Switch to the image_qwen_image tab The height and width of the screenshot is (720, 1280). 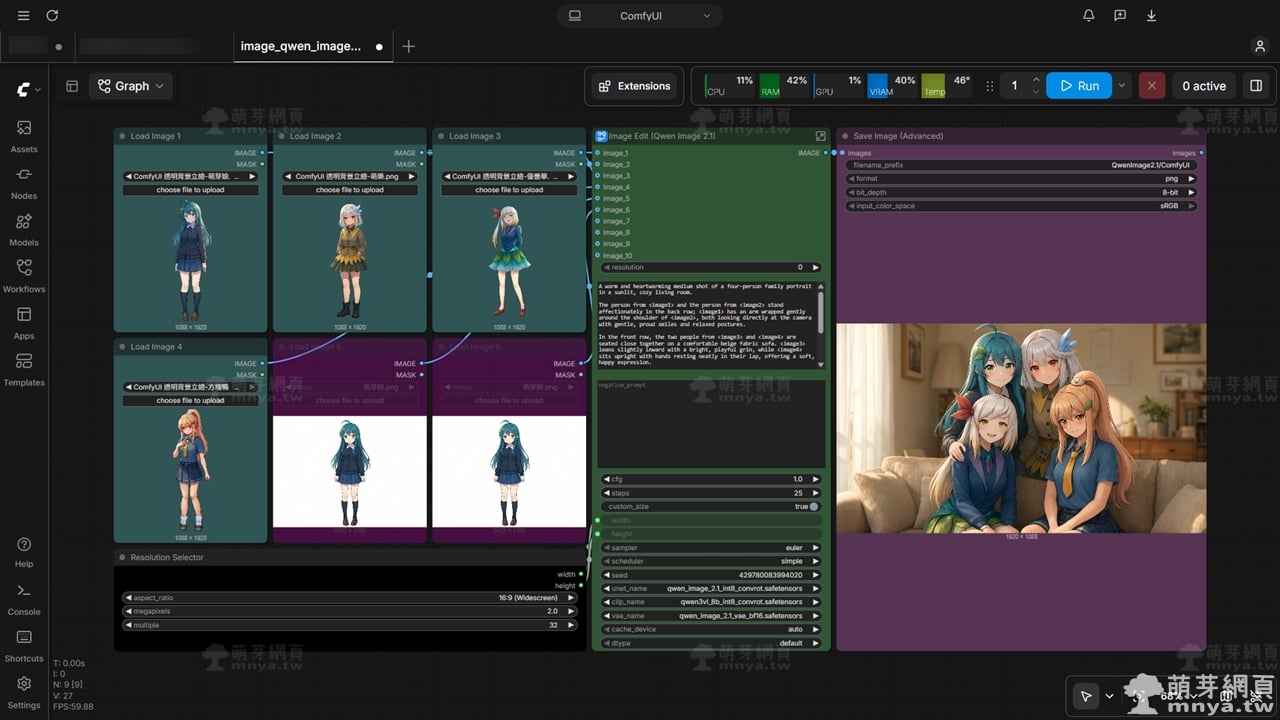[301, 46]
